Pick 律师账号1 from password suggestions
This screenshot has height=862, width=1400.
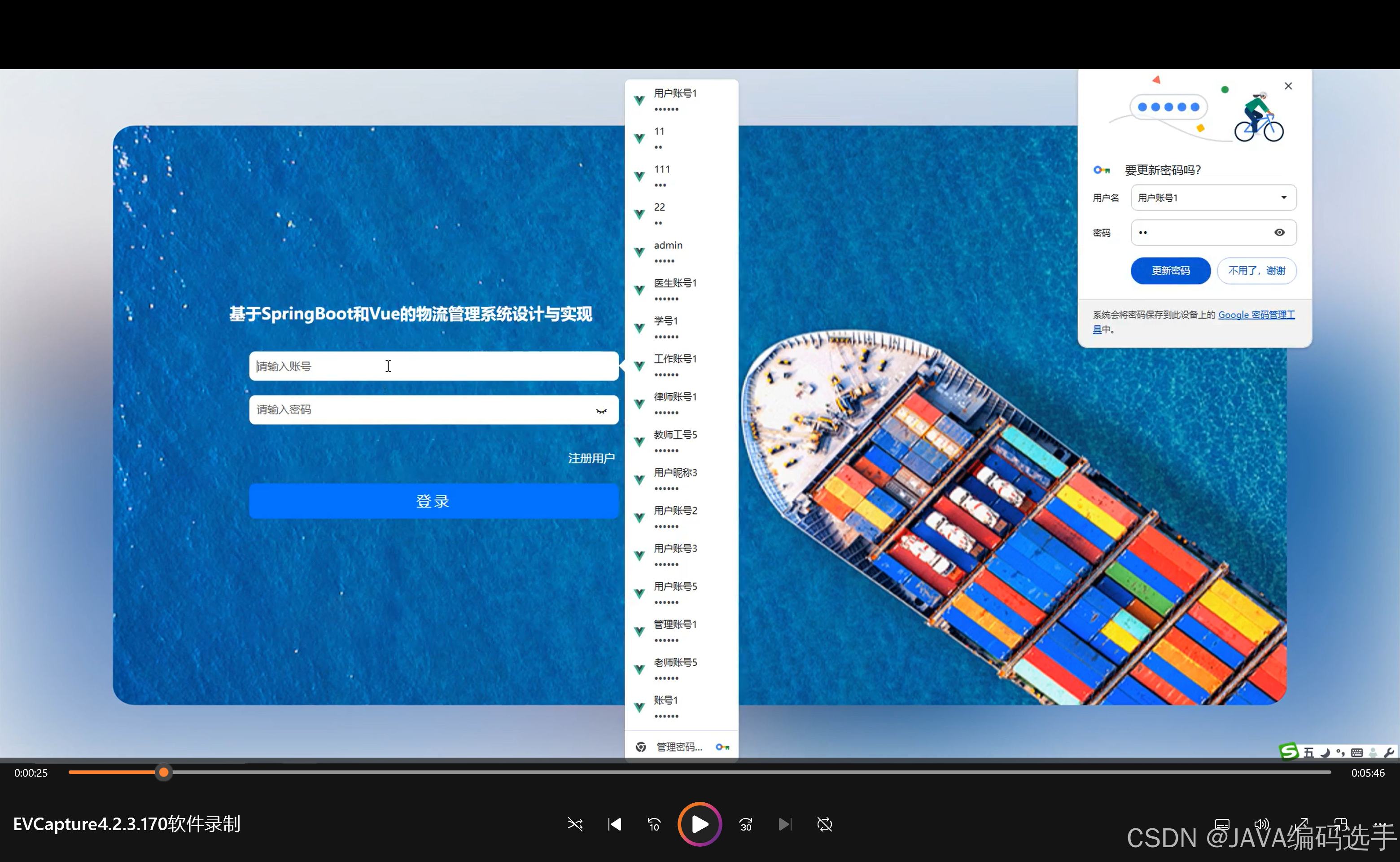(682, 404)
